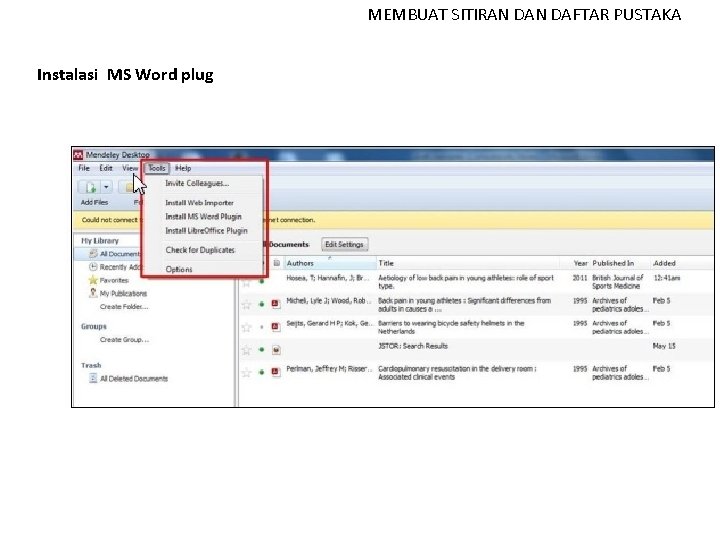Click the Trash section header
This screenshot has height=540, width=720.
pos(91,365)
